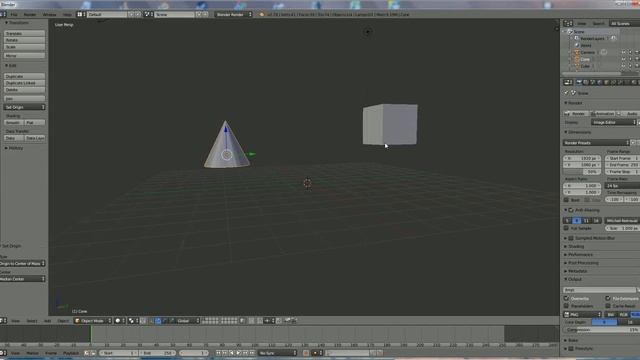This screenshot has height=360, width=640.
Task: Select the Cube in outliner
Action: click(585, 66)
